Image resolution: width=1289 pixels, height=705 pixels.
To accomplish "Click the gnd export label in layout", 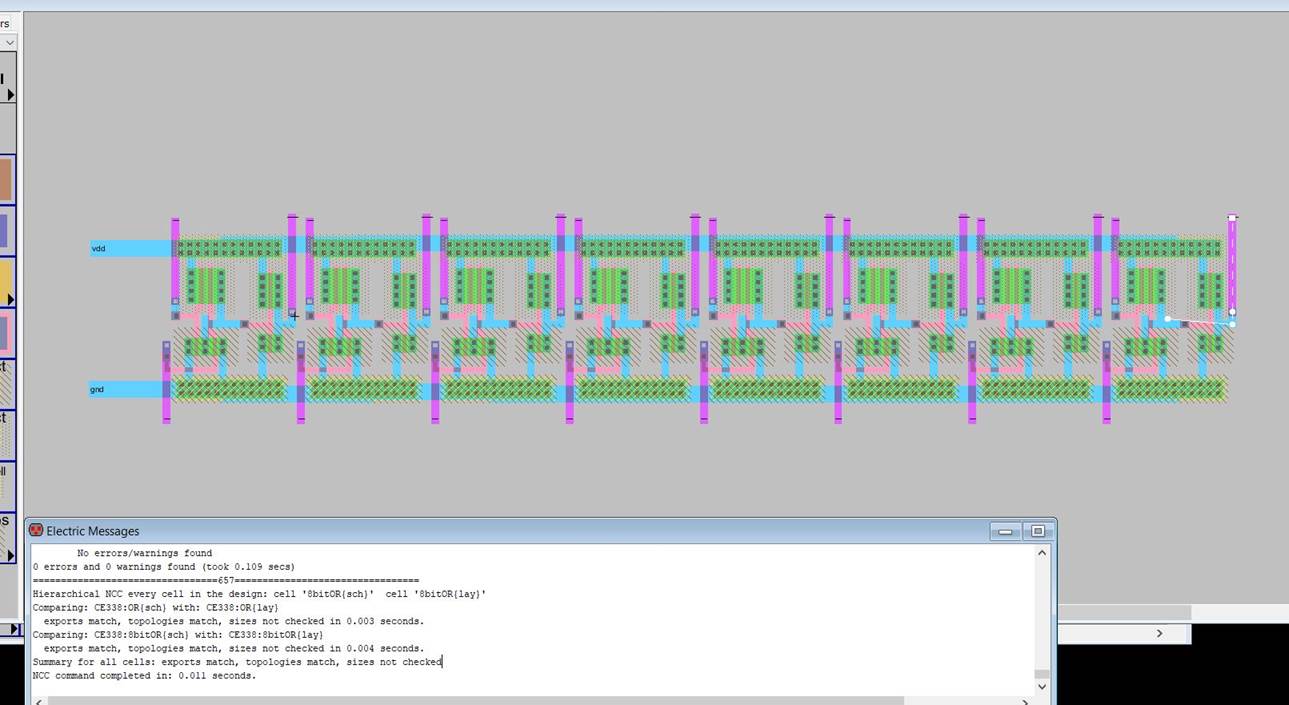I will tap(97, 389).
